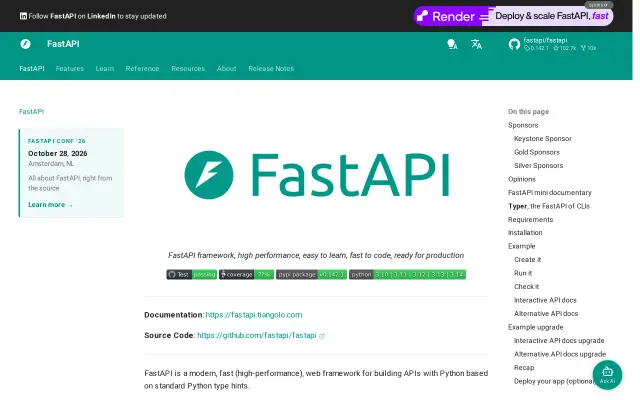Click the coverage badge
This screenshot has width=640, height=400.
click(246, 275)
